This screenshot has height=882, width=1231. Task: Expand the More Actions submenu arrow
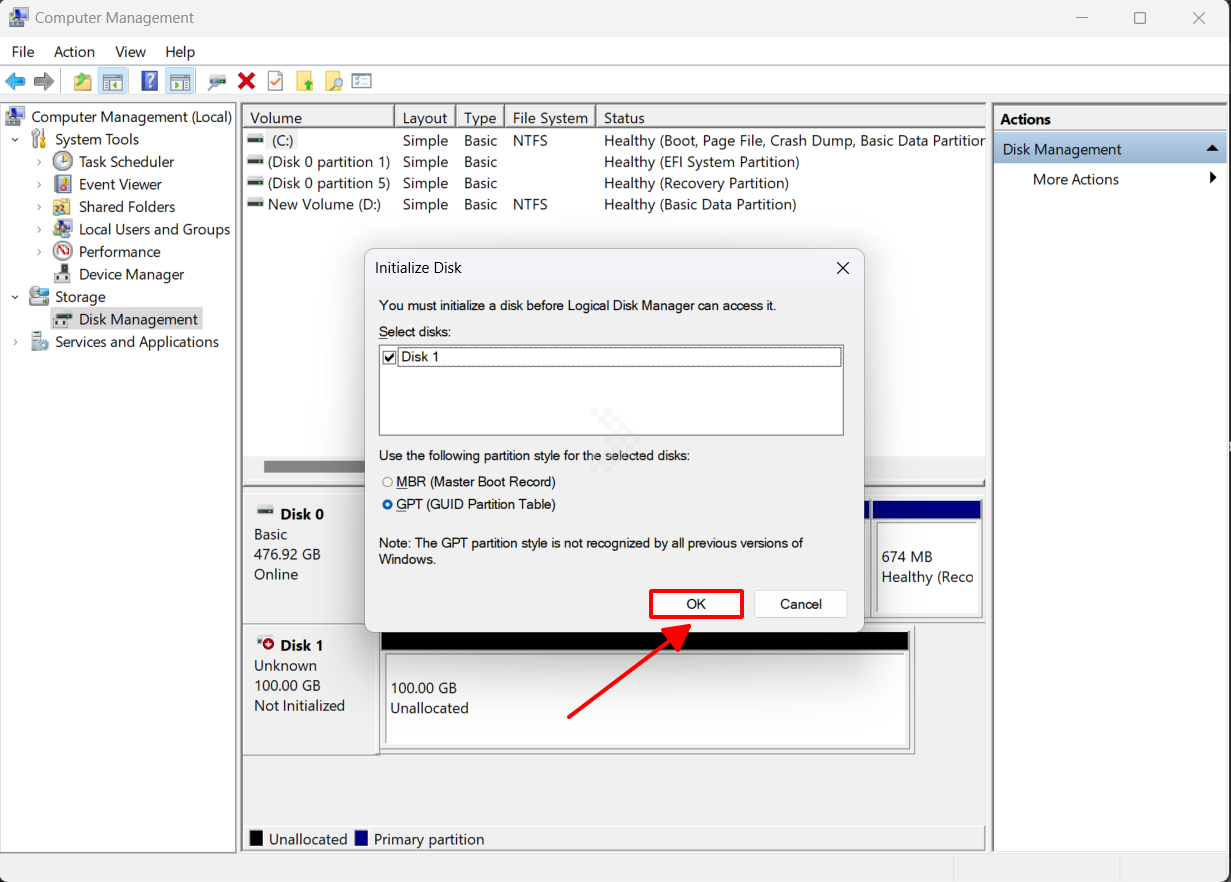1212,179
